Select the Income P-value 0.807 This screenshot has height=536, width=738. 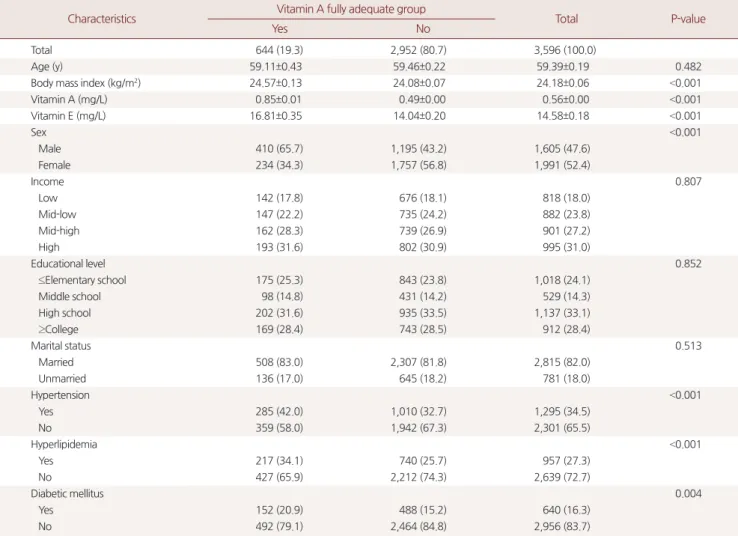688,182
